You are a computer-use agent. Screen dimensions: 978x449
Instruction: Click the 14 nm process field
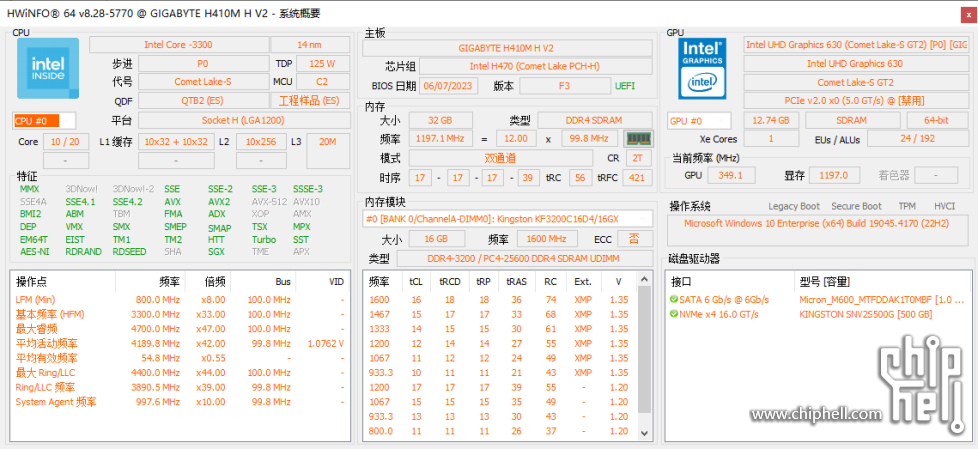tap(310, 45)
